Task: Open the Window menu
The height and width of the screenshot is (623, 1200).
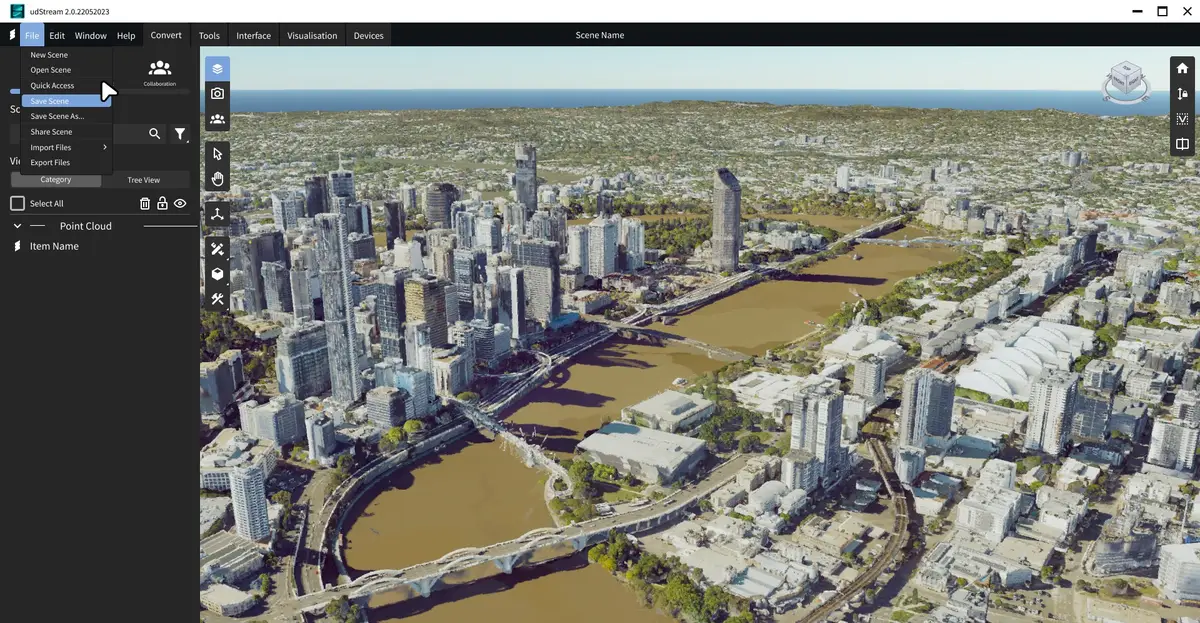Action: coord(91,35)
